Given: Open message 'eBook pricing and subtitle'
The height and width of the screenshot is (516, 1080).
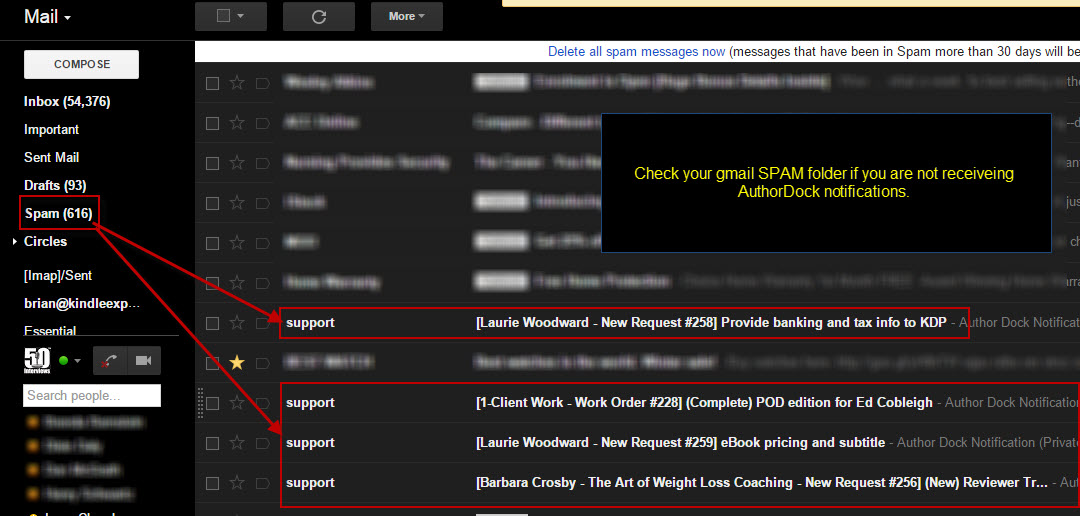Looking at the screenshot, I should (802, 442).
